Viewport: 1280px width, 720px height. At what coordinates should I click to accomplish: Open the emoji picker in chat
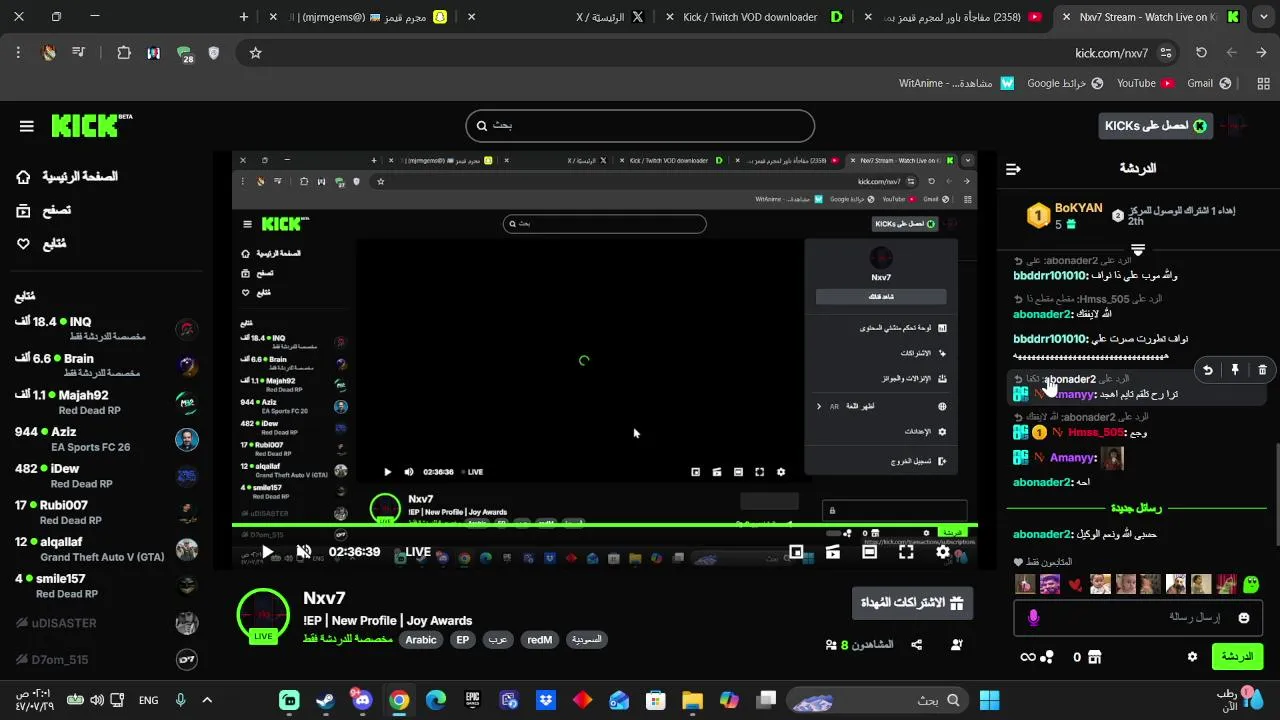pyautogui.click(x=1244, y=618)
